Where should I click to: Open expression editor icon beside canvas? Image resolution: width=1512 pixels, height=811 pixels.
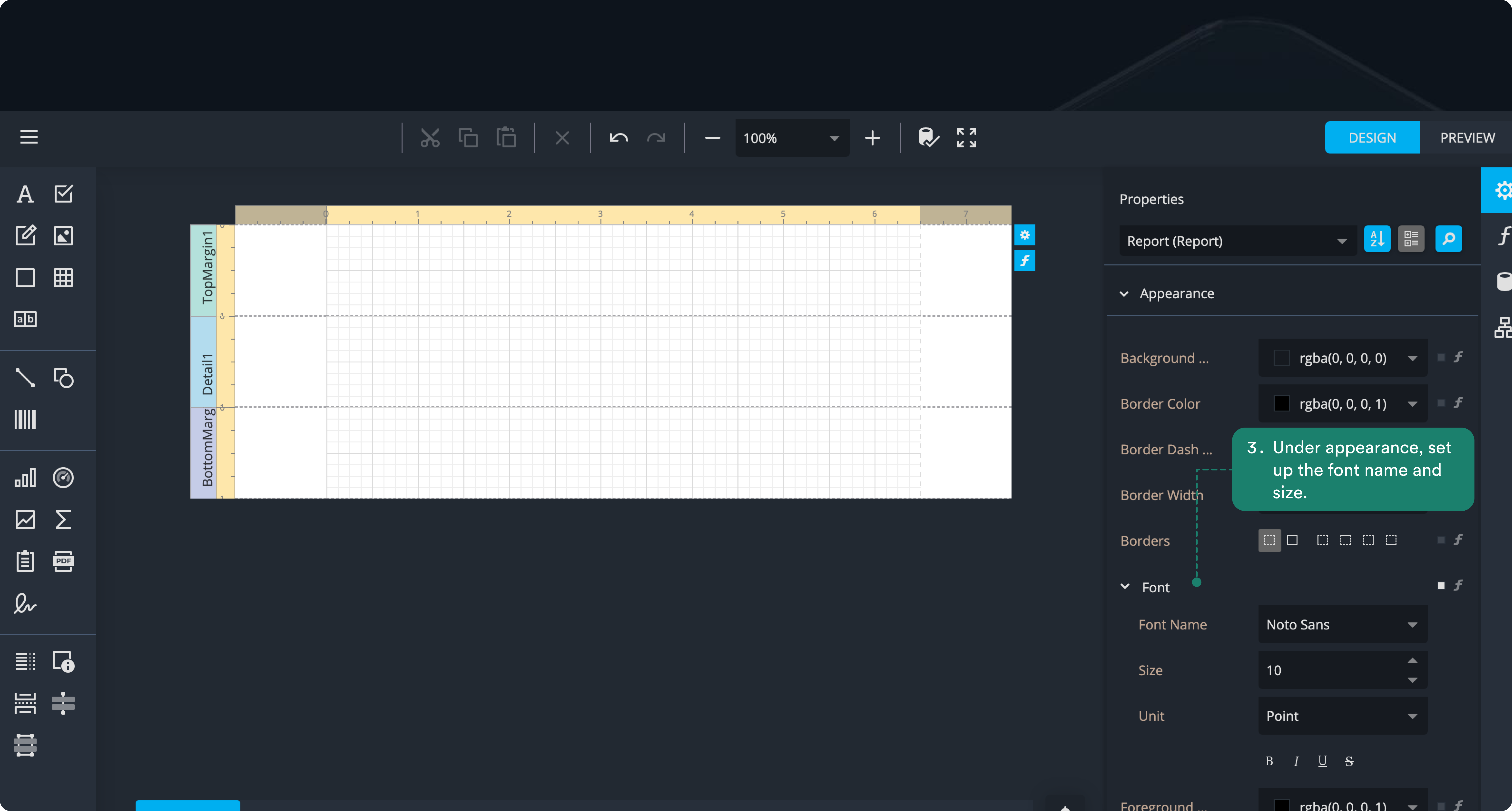pyautogui.click(x=1025, y=261)
